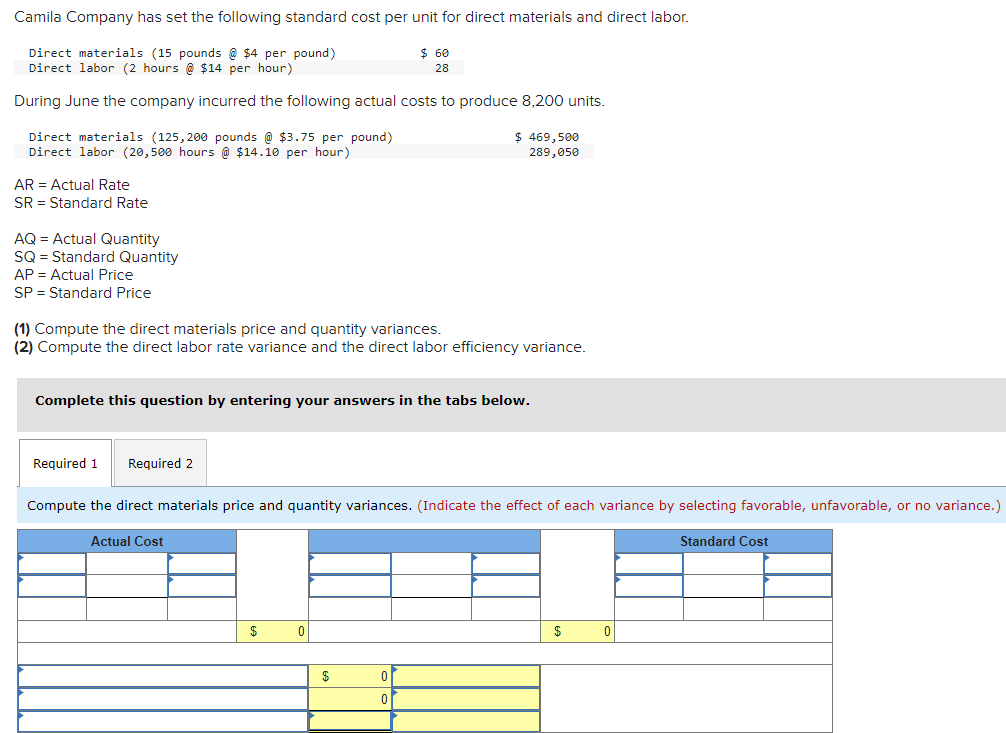The image size is (1006, 733).
Task: Open second-row right dropdown under Actual Cost
Action: pos(202,585)
